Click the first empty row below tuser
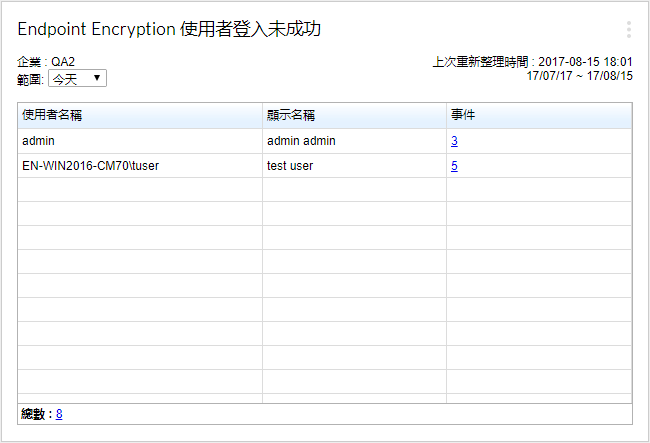This screenshot has height=443, width=650. [324, 190]
